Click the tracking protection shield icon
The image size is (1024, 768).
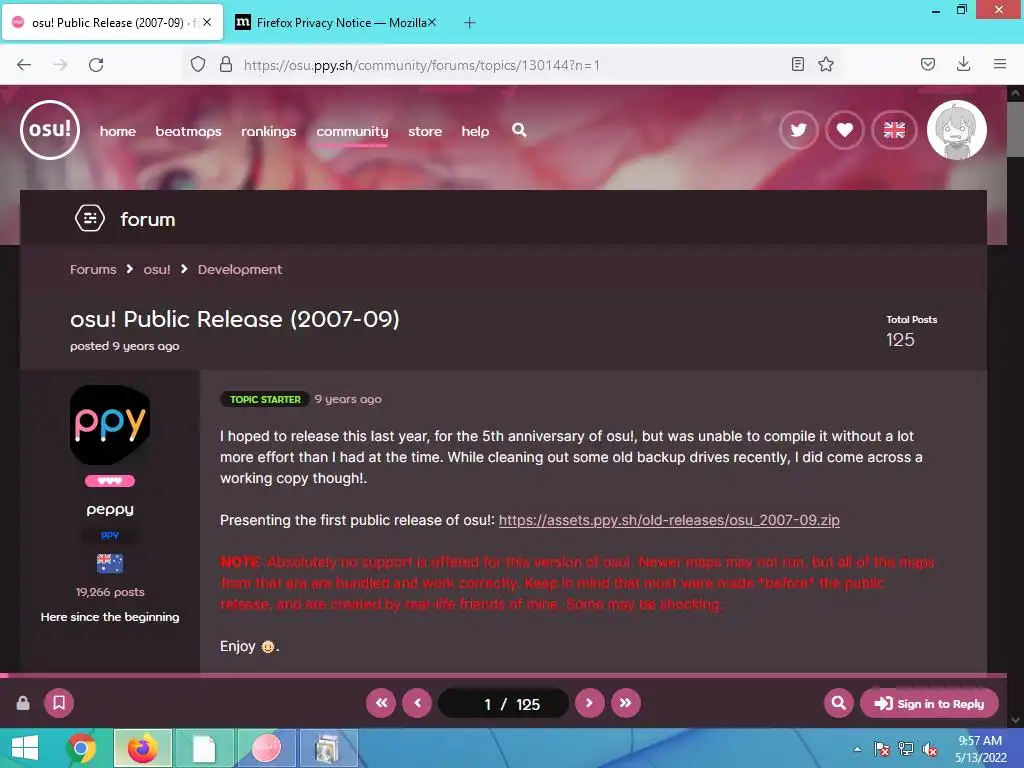click(x=198, y=64)
